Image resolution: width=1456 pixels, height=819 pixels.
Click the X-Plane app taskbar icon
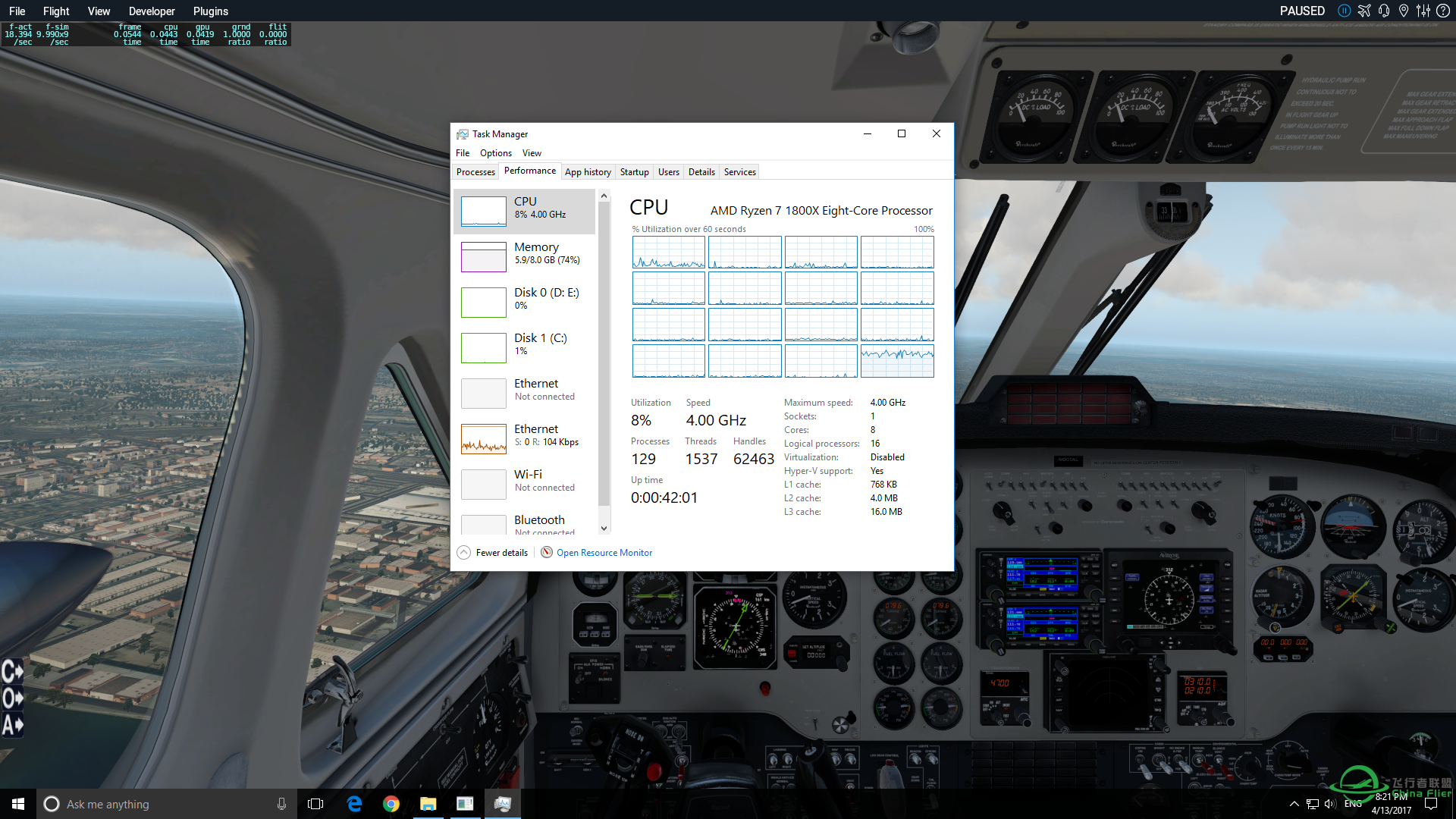465,804
